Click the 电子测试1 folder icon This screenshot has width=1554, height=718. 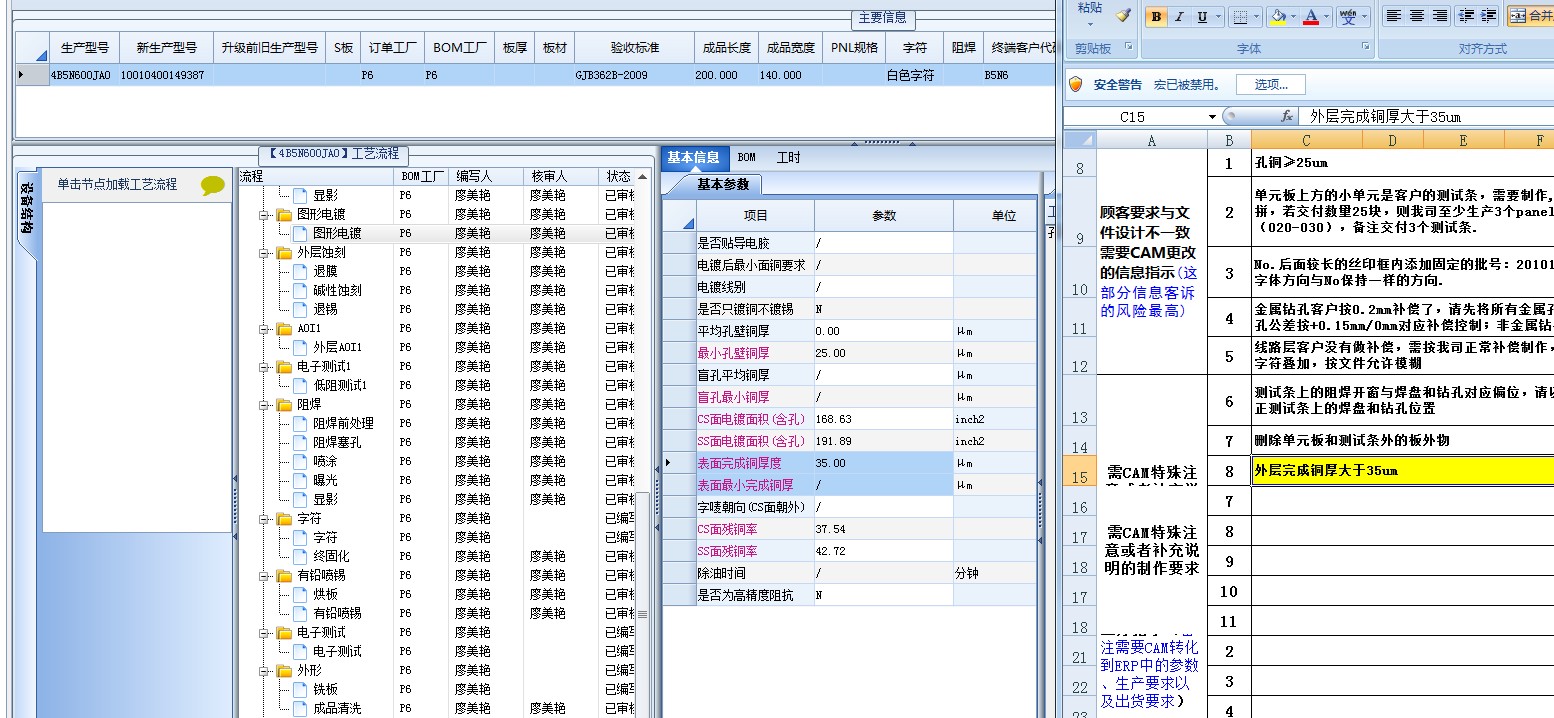click(x=284, y=367)
